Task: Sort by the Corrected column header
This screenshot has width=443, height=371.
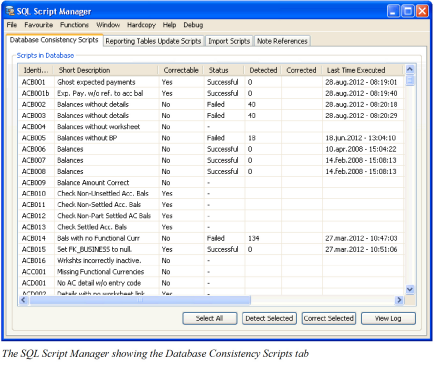Action: coord(301,70)
